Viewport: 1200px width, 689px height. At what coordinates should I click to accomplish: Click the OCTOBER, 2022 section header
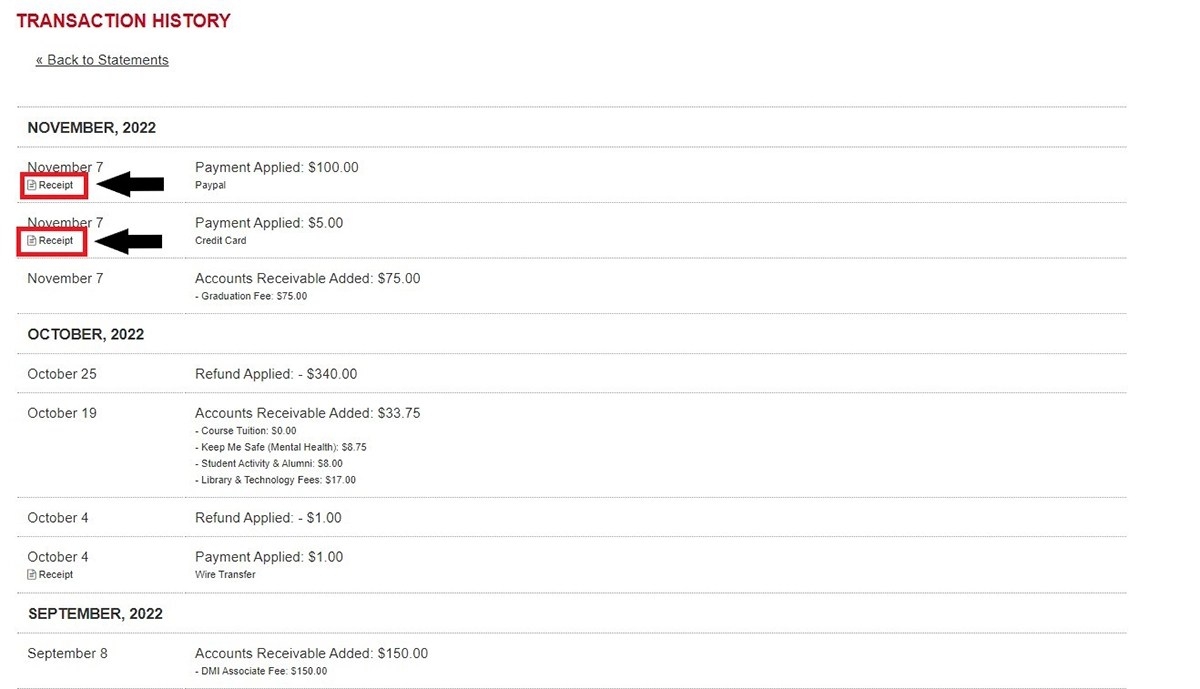click(85, 333)
